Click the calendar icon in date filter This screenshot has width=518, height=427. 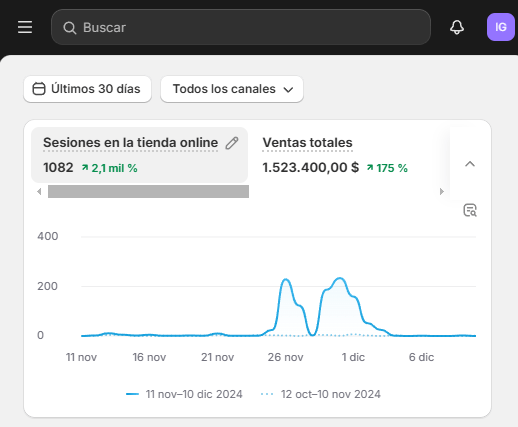point(39,89)
